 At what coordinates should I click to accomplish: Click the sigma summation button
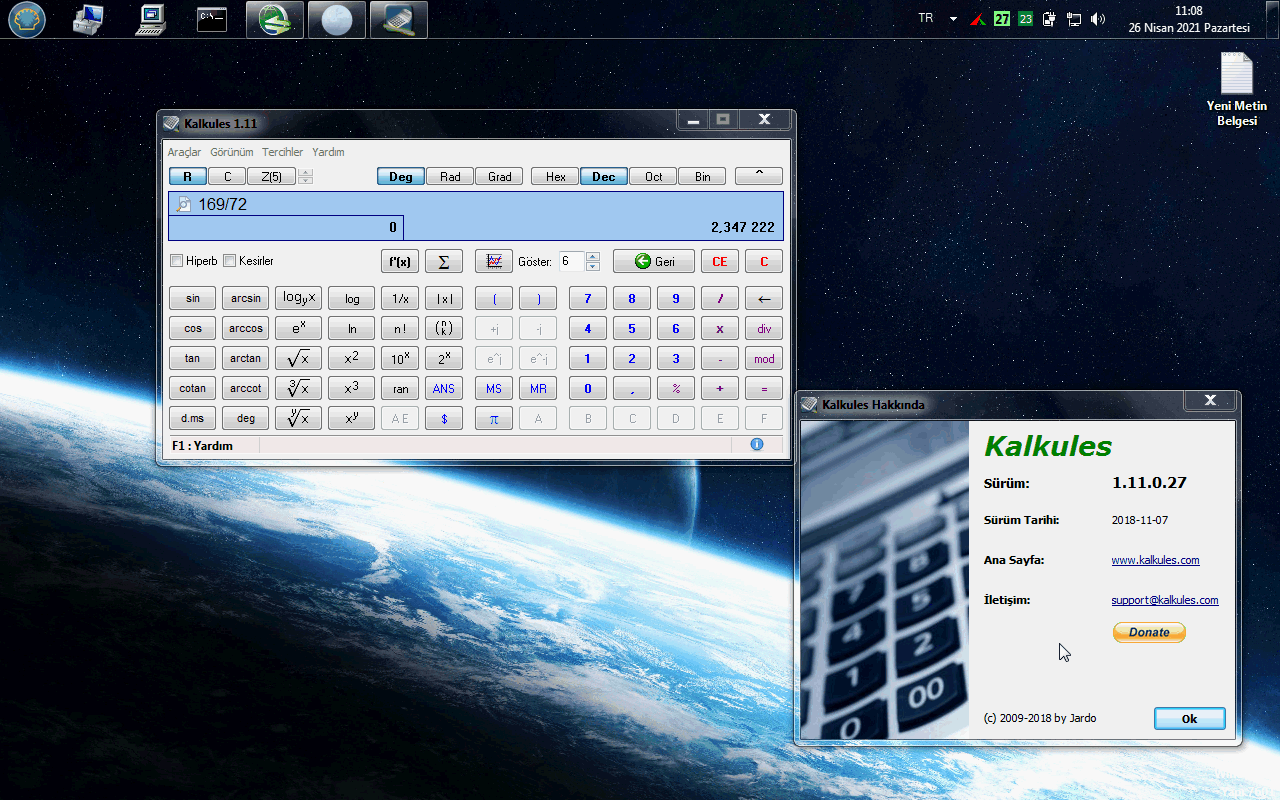(x=444, y=261)
